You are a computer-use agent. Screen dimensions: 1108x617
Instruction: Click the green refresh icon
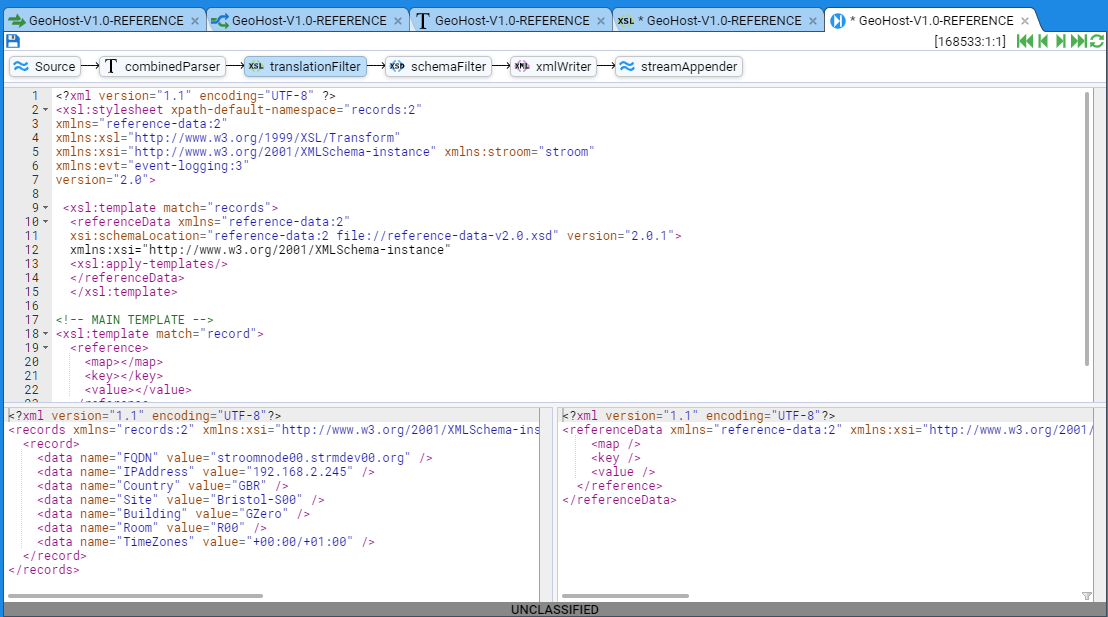click(1097, 41)
